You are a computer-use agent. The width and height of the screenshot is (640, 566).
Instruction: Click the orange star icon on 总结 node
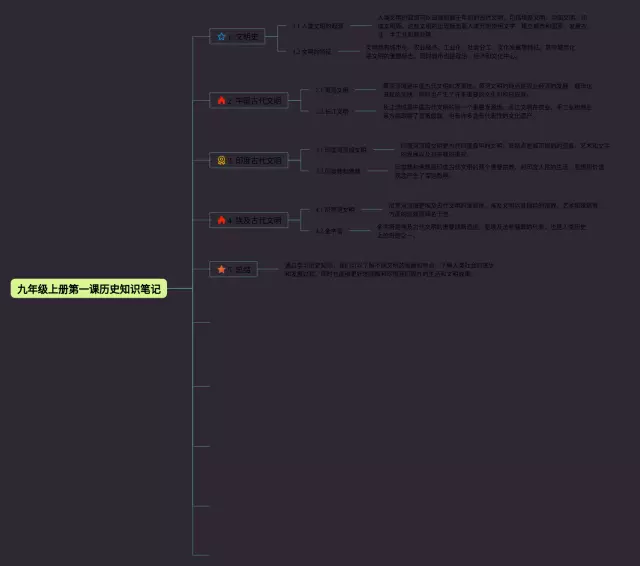click(x=221, y=269)
